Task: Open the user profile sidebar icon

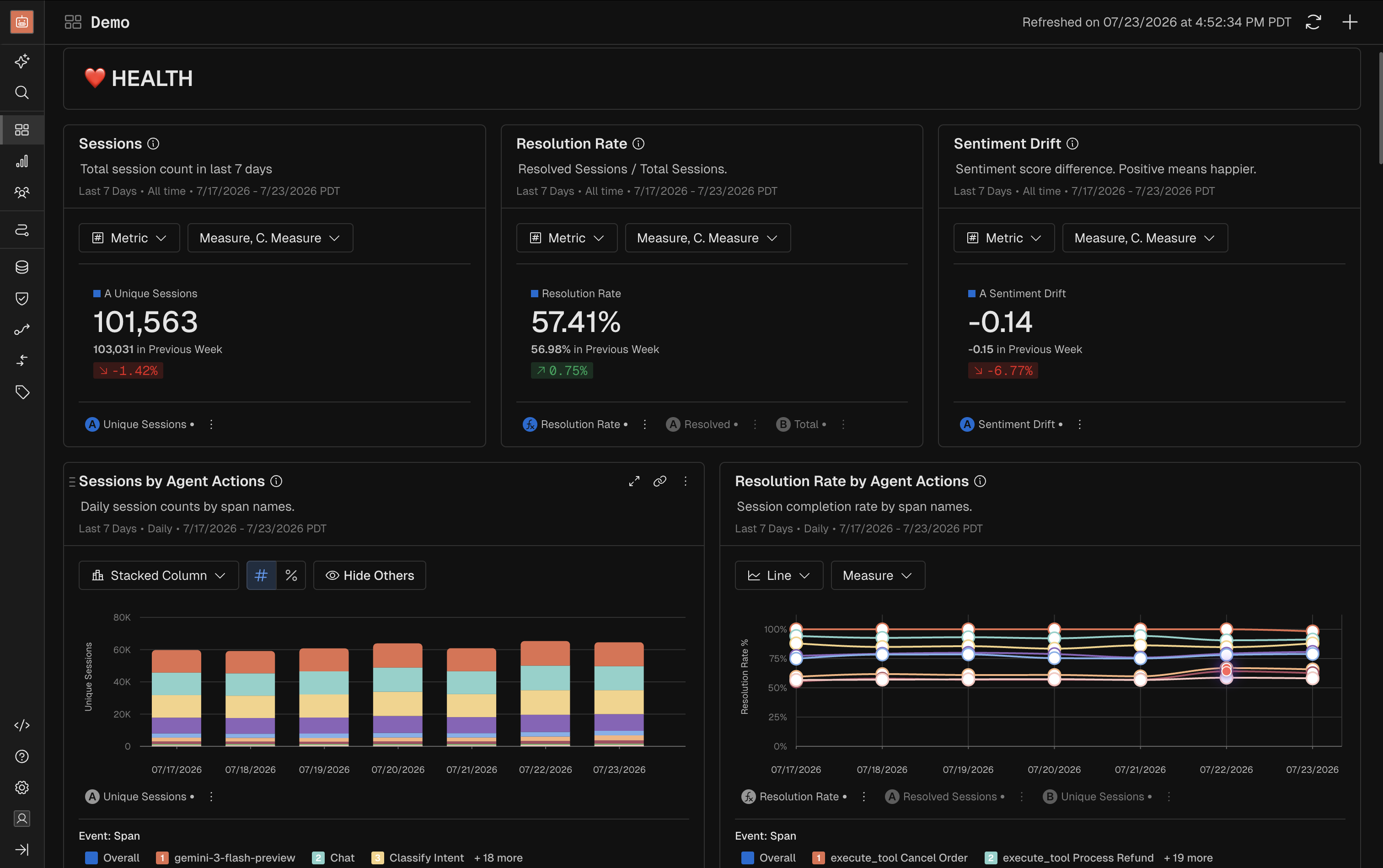Action: click(x=22, y=819)
